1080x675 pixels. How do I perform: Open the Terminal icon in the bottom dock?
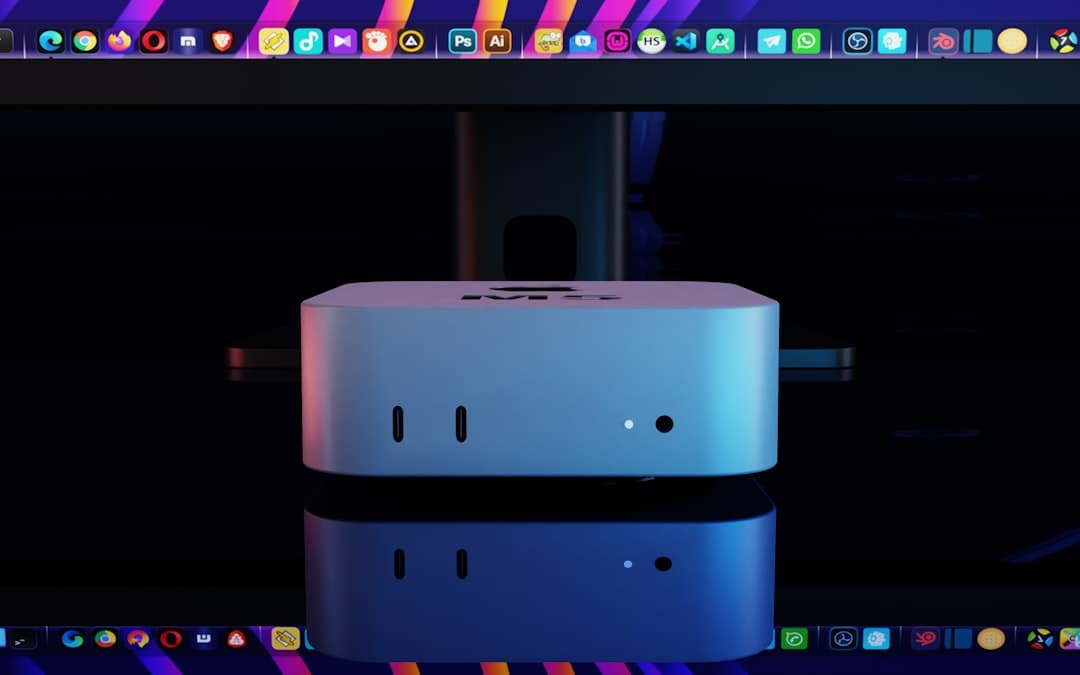(20, 639)
